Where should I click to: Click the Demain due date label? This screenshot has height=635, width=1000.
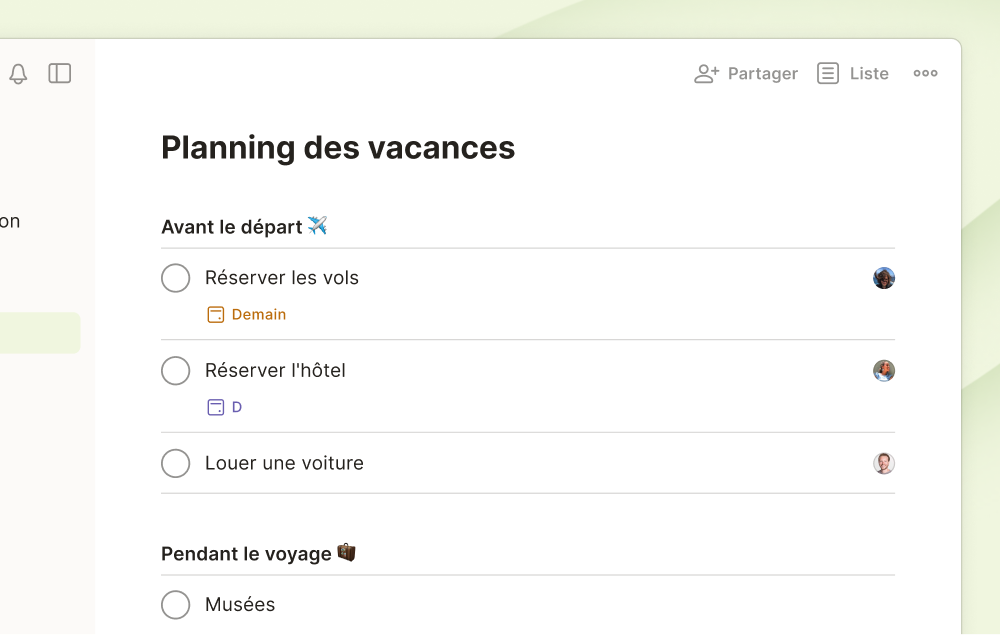click(259, 315)
